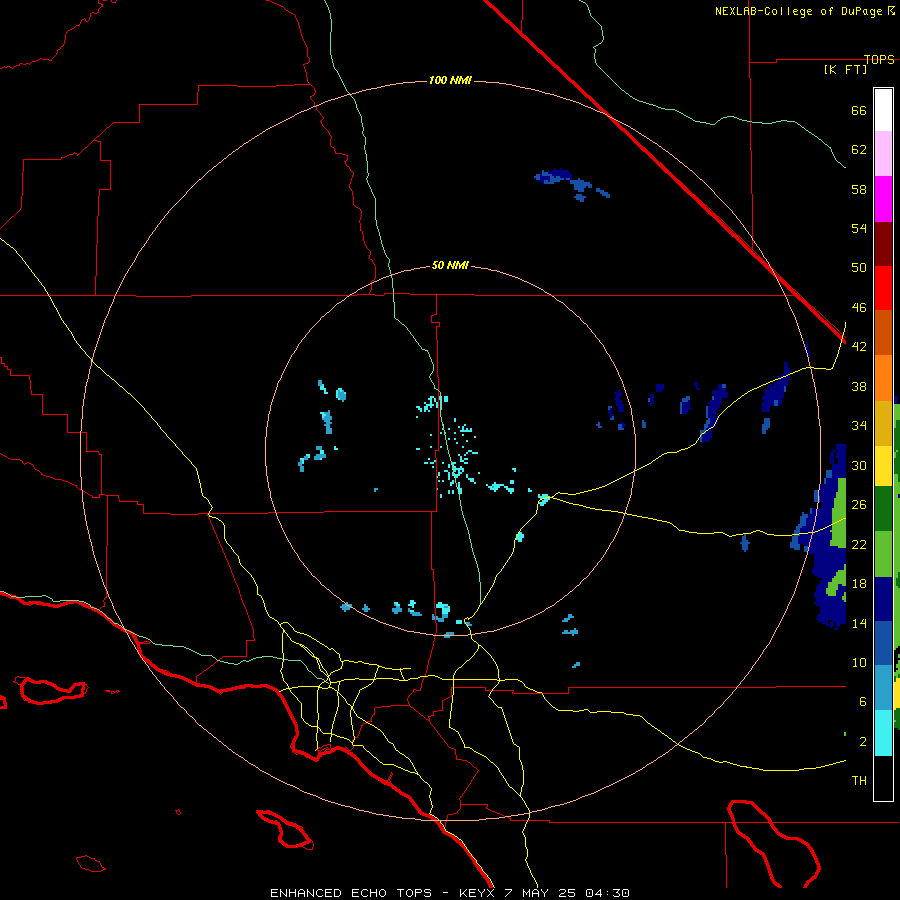Select the magenta swatch in the color scale
The height and width of the screenshot is (900, 900).
(883, 199)
